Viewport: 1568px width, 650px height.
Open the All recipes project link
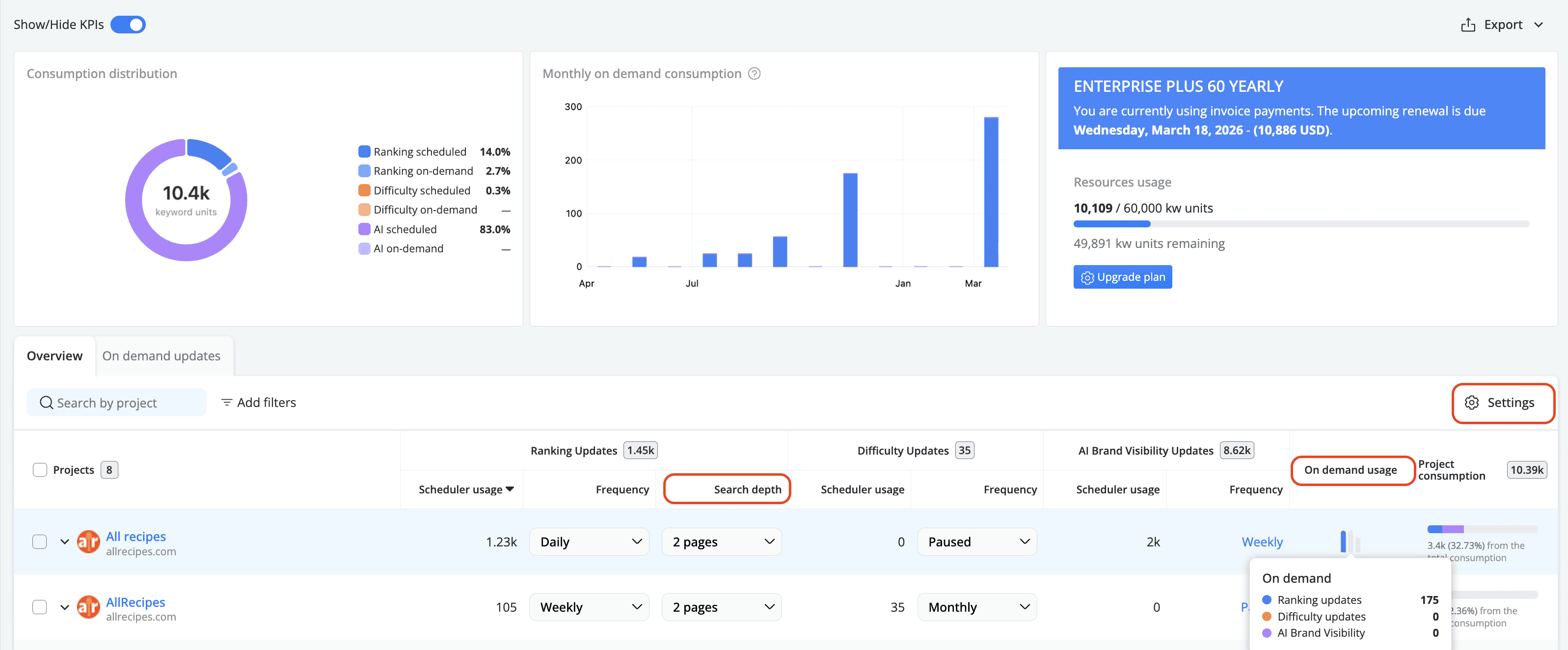(x=135, y=536)
